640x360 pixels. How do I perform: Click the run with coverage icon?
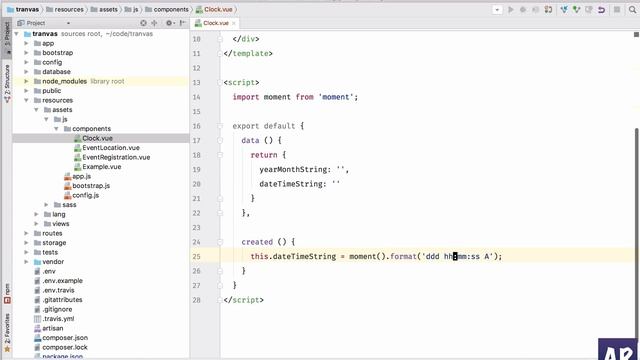(535, 9)
